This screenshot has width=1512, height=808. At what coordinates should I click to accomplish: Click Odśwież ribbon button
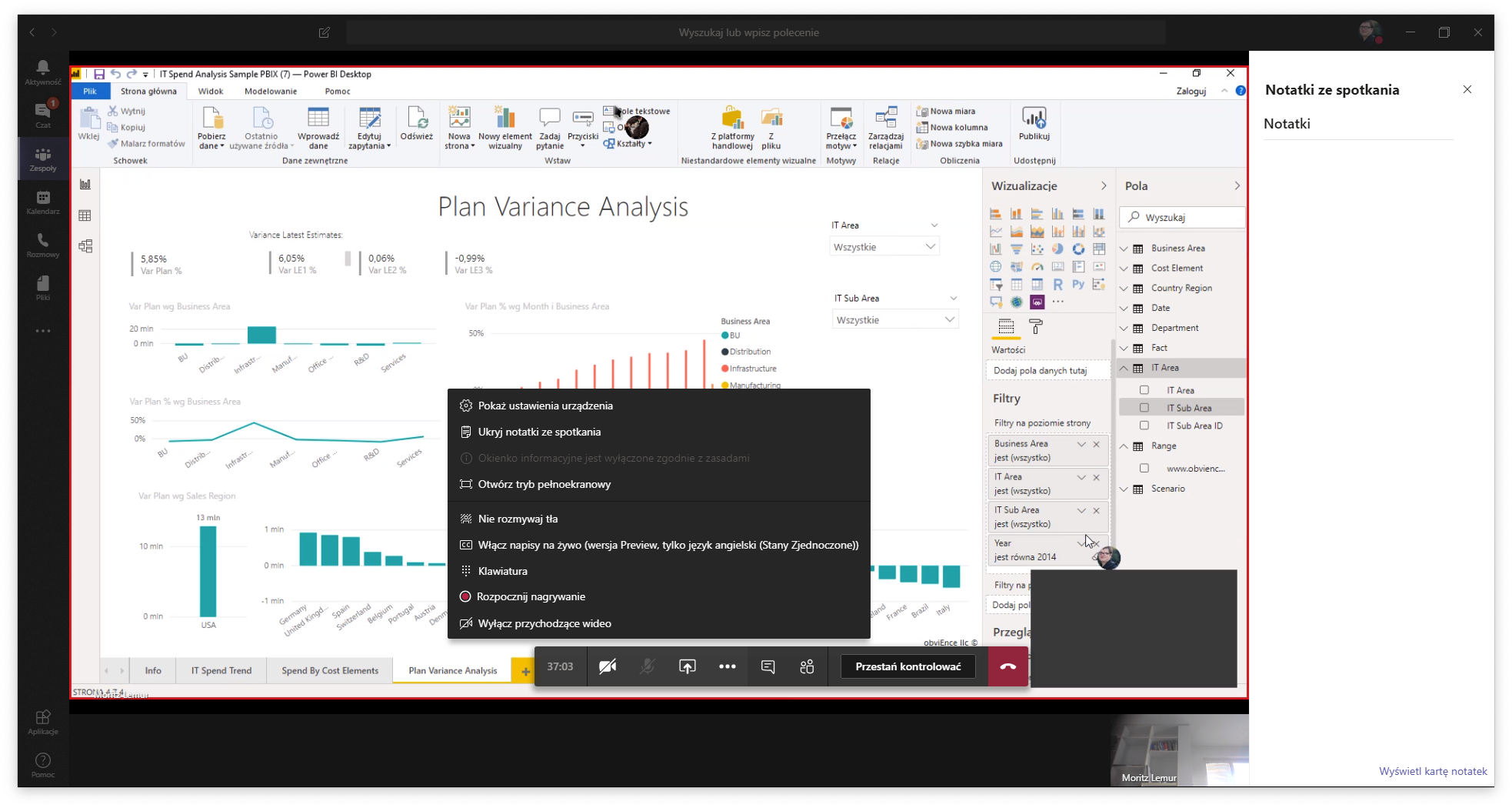click(x=417, y=124)
